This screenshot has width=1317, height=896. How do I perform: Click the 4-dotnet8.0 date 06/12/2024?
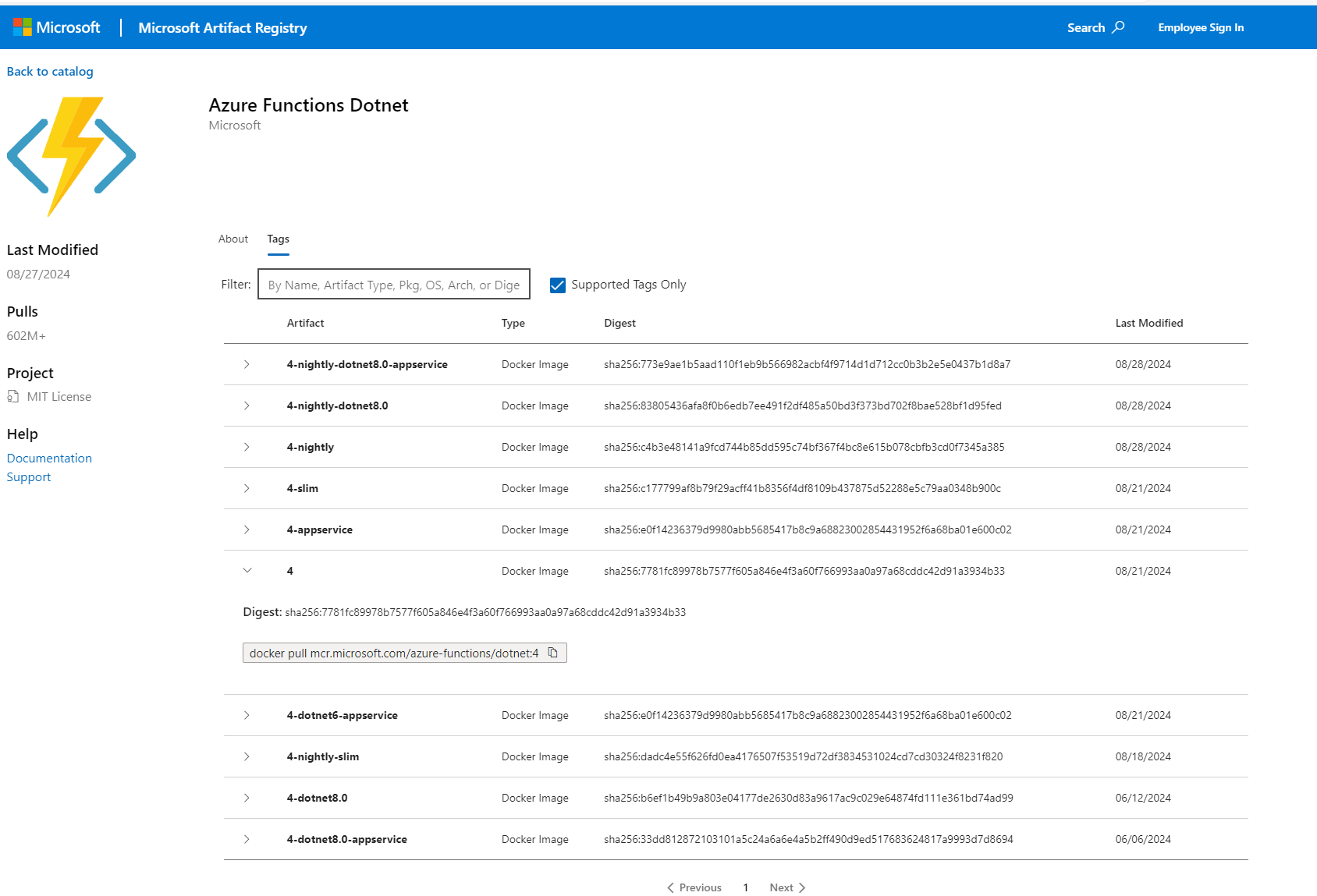click(x=1143, y=798)
